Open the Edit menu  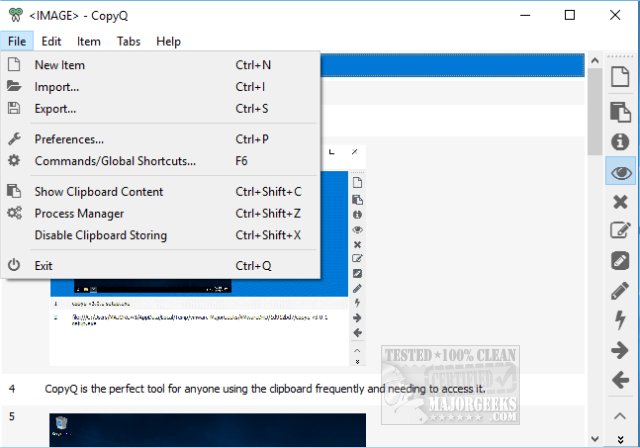pos(51,41)
